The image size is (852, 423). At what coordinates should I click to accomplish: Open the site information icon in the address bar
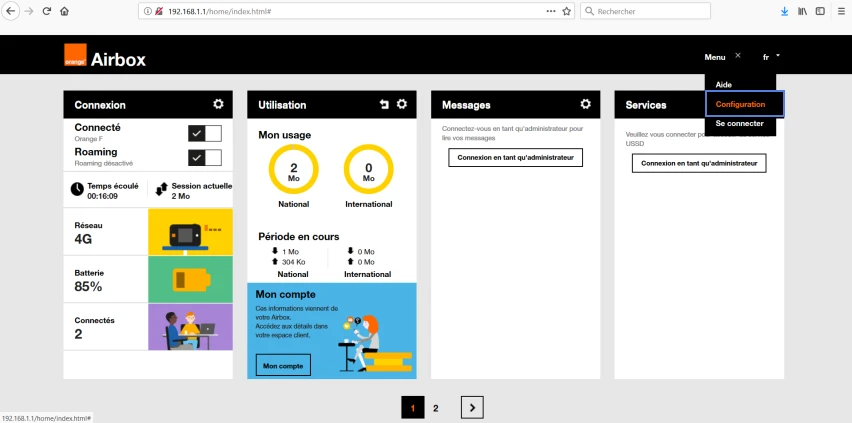[x=147, y=11]
